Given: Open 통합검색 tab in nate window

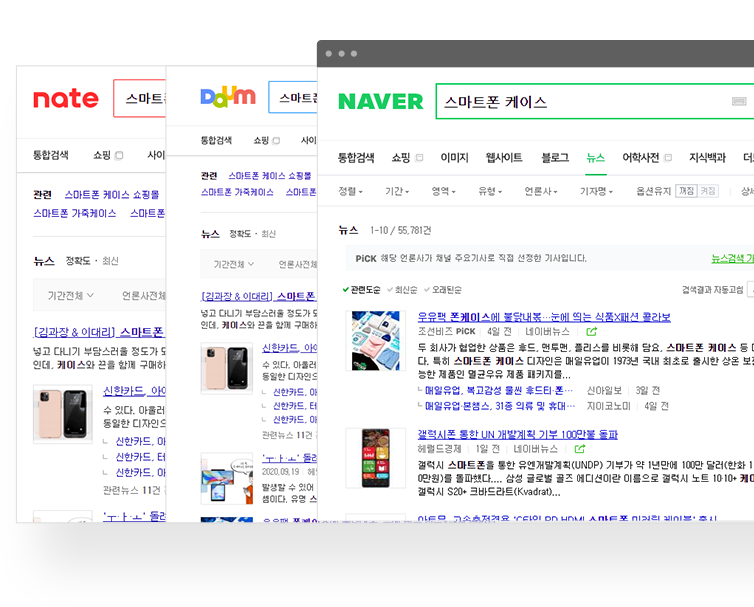Looking at the screenshot, I should click(x=50, y=155).
